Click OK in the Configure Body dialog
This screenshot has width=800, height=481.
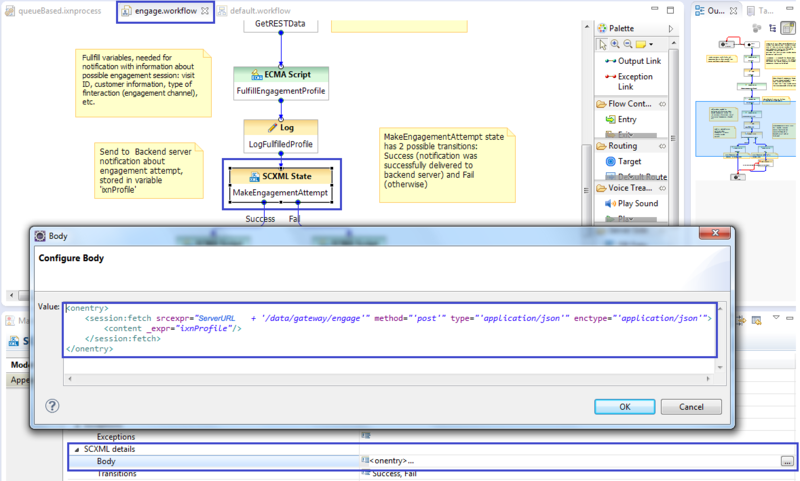click(624, 407)
